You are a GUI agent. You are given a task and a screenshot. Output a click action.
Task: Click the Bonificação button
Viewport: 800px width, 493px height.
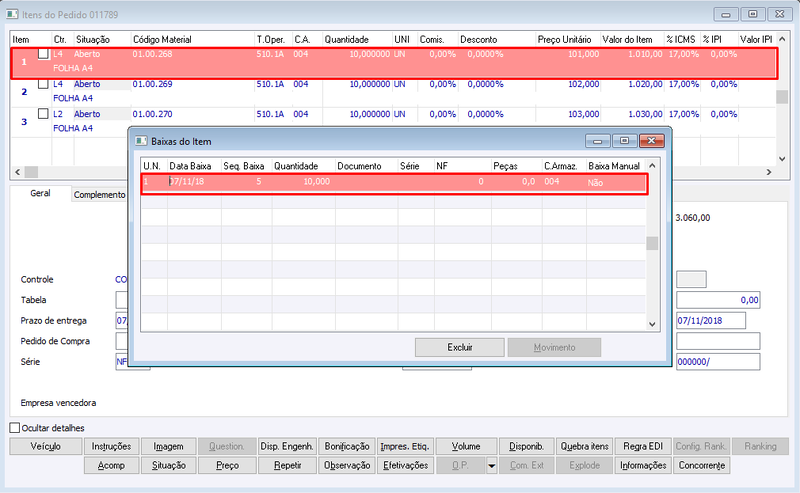click(x=347, y=446)
